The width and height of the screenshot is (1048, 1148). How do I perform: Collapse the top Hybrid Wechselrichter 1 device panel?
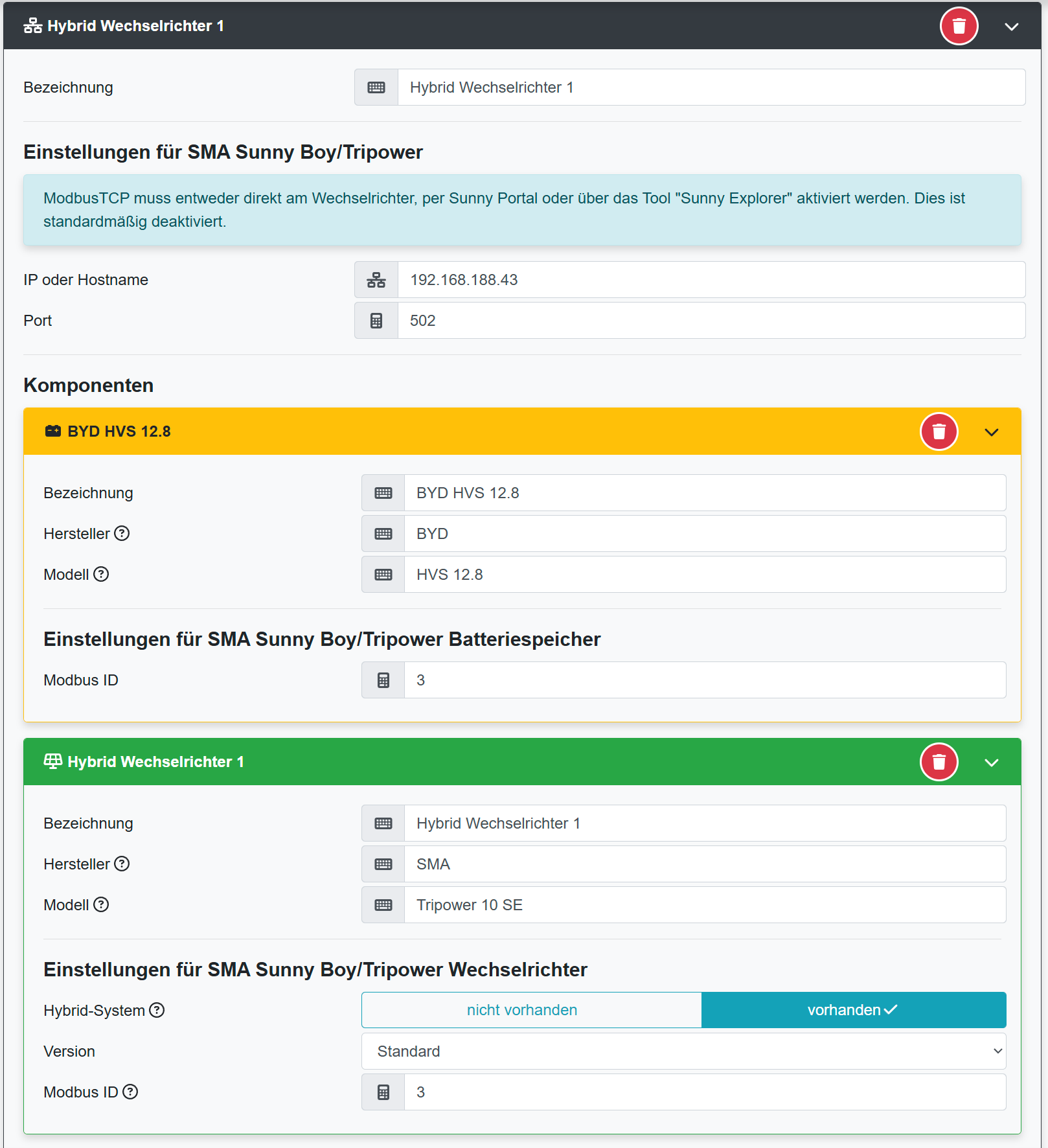pos(1011,27)
